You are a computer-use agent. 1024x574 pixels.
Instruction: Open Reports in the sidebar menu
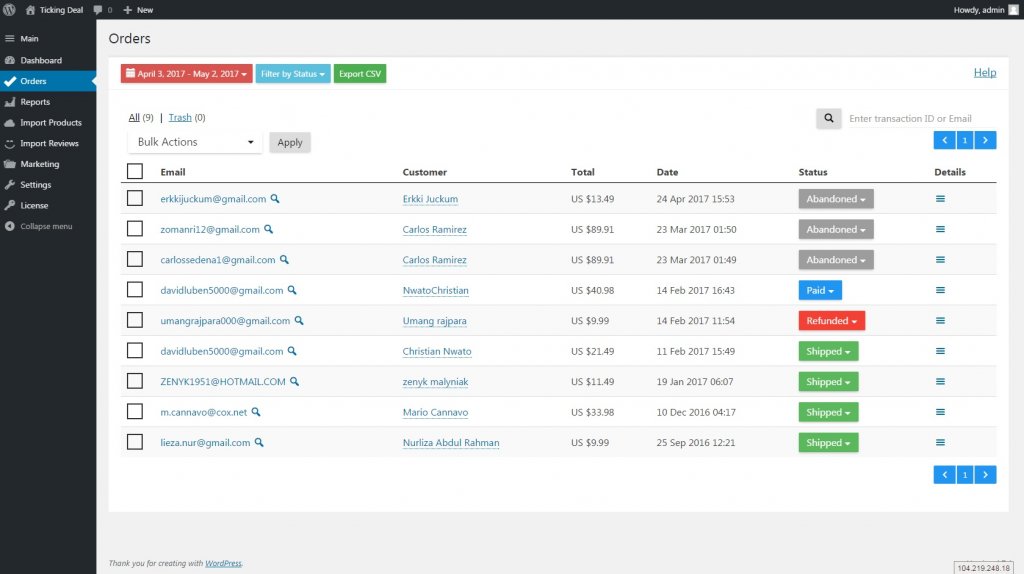[x=35, y=102]
